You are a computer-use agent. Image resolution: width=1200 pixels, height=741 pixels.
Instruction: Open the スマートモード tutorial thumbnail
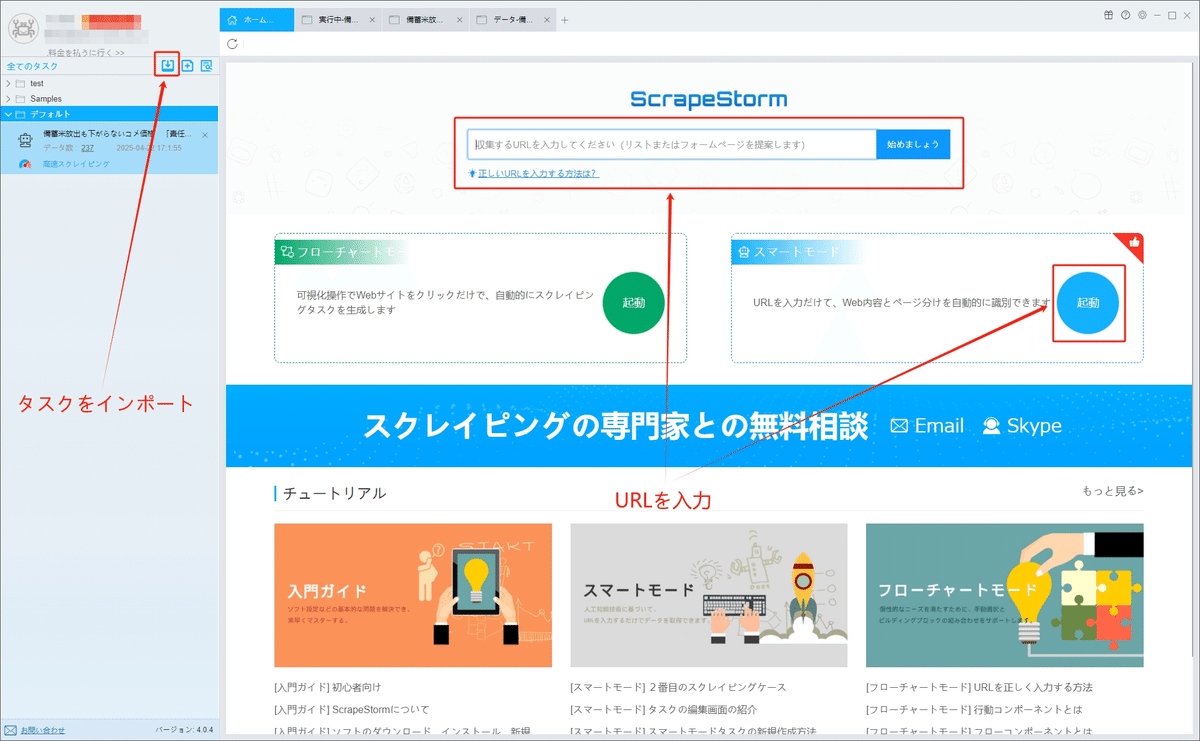coord(709,595)
